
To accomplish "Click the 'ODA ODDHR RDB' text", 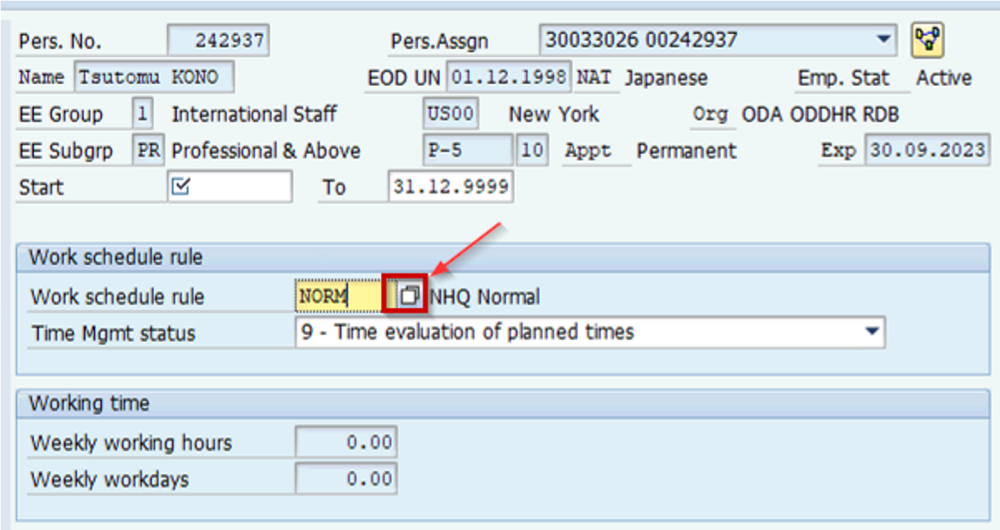I will 820,114.
